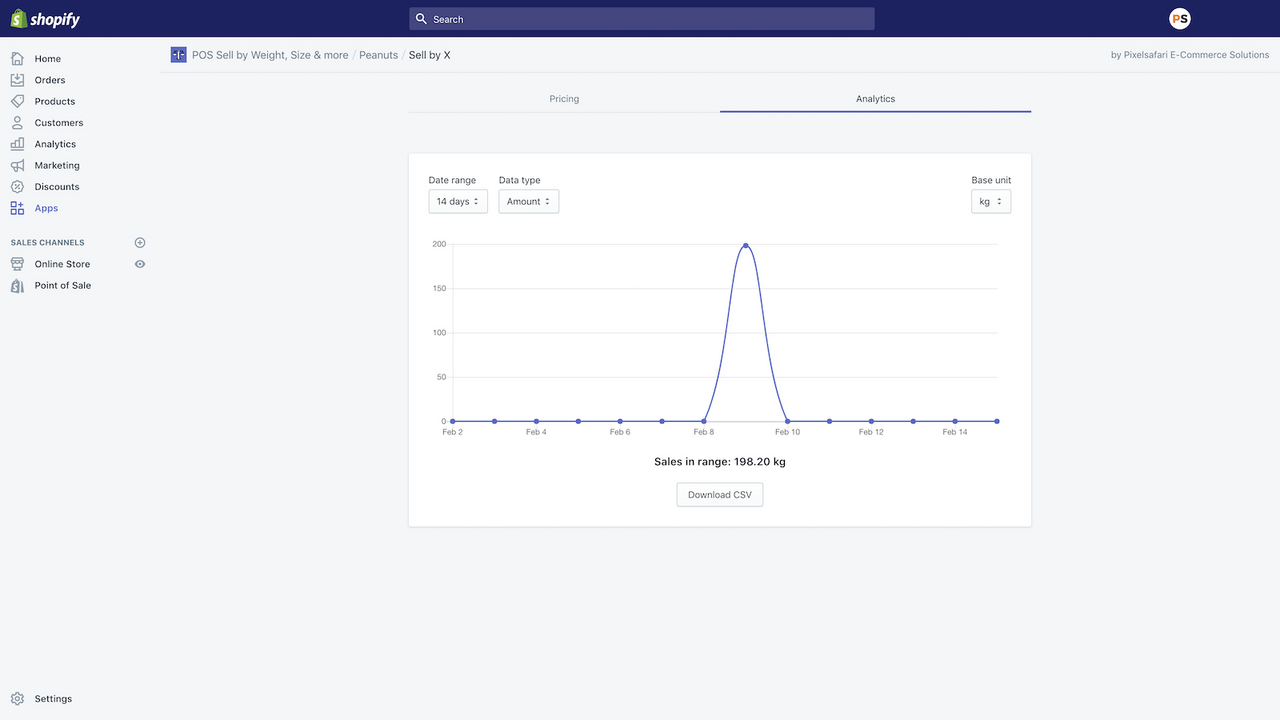This screenshot has width=1280, height=720.
Task: Click the Orders inbox icon
Action: [x=17, y=80]
